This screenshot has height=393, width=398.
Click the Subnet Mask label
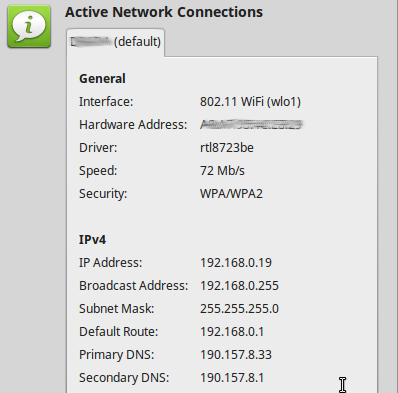pos(116,309)
